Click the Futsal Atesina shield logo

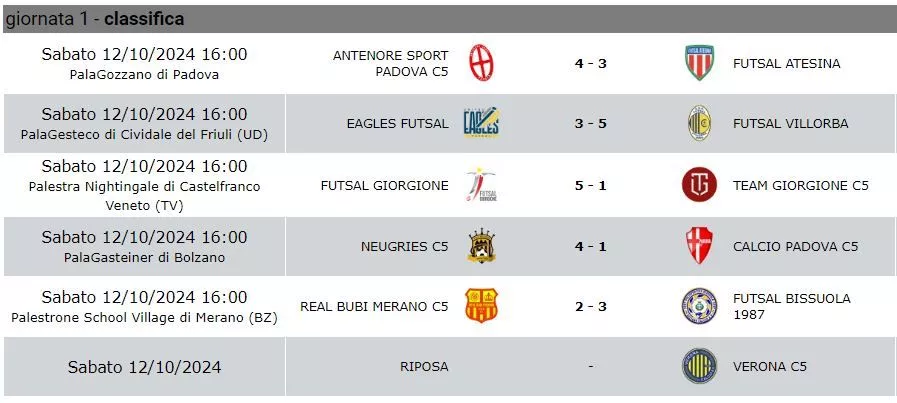[699, 63]
